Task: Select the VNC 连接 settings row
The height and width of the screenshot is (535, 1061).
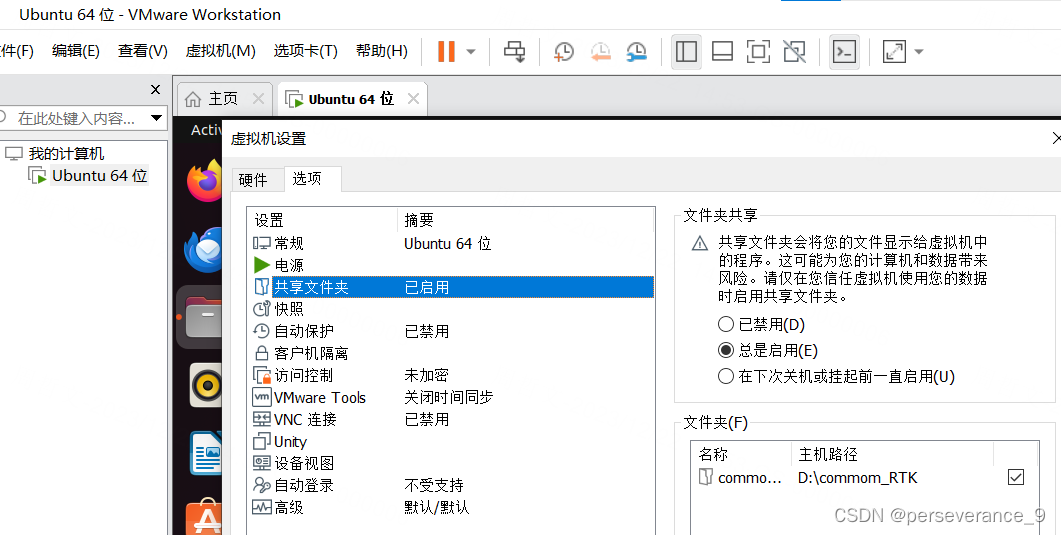Action: [x=451, y=419]
